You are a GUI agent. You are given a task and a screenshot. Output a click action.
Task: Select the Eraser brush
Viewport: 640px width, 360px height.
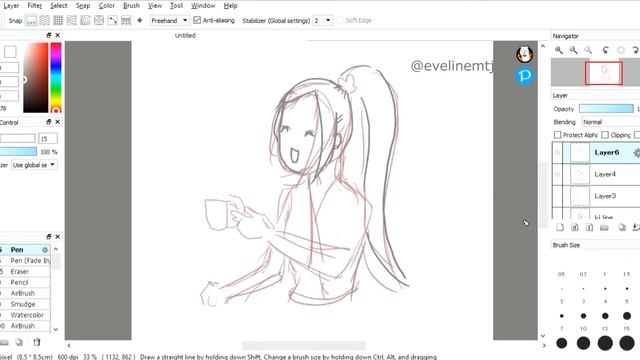(25, 271)
